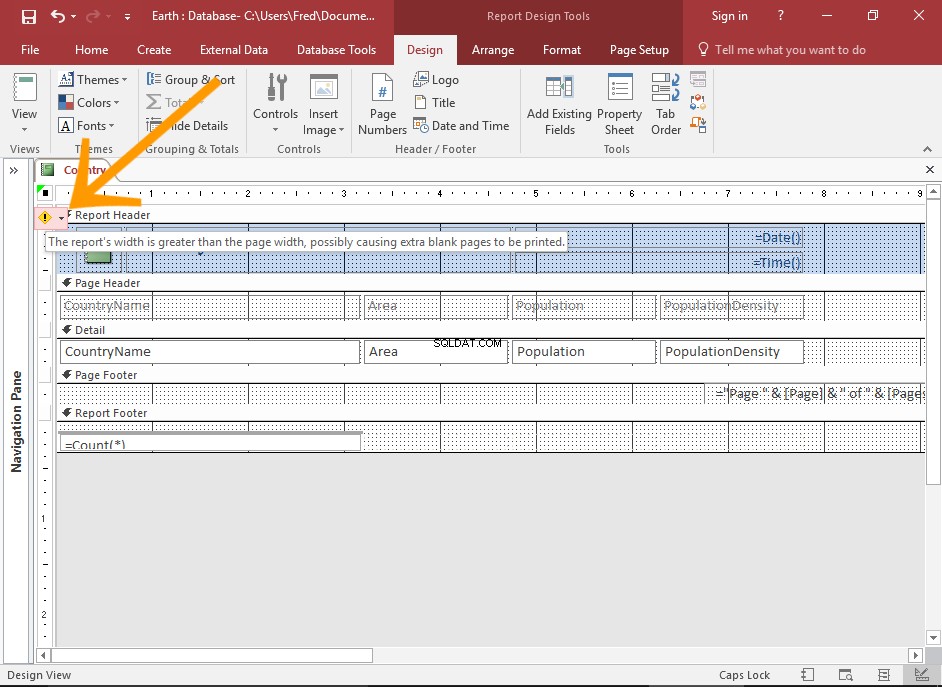
Task: Insert Page Numbers
Action: pyautogui.click(x=382, y=103)
